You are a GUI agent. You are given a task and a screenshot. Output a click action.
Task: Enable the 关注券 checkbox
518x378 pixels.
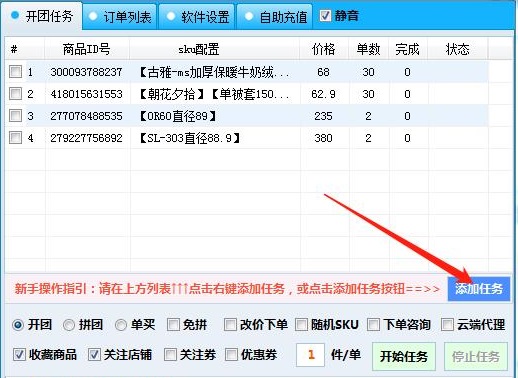(x=170, y=355)
